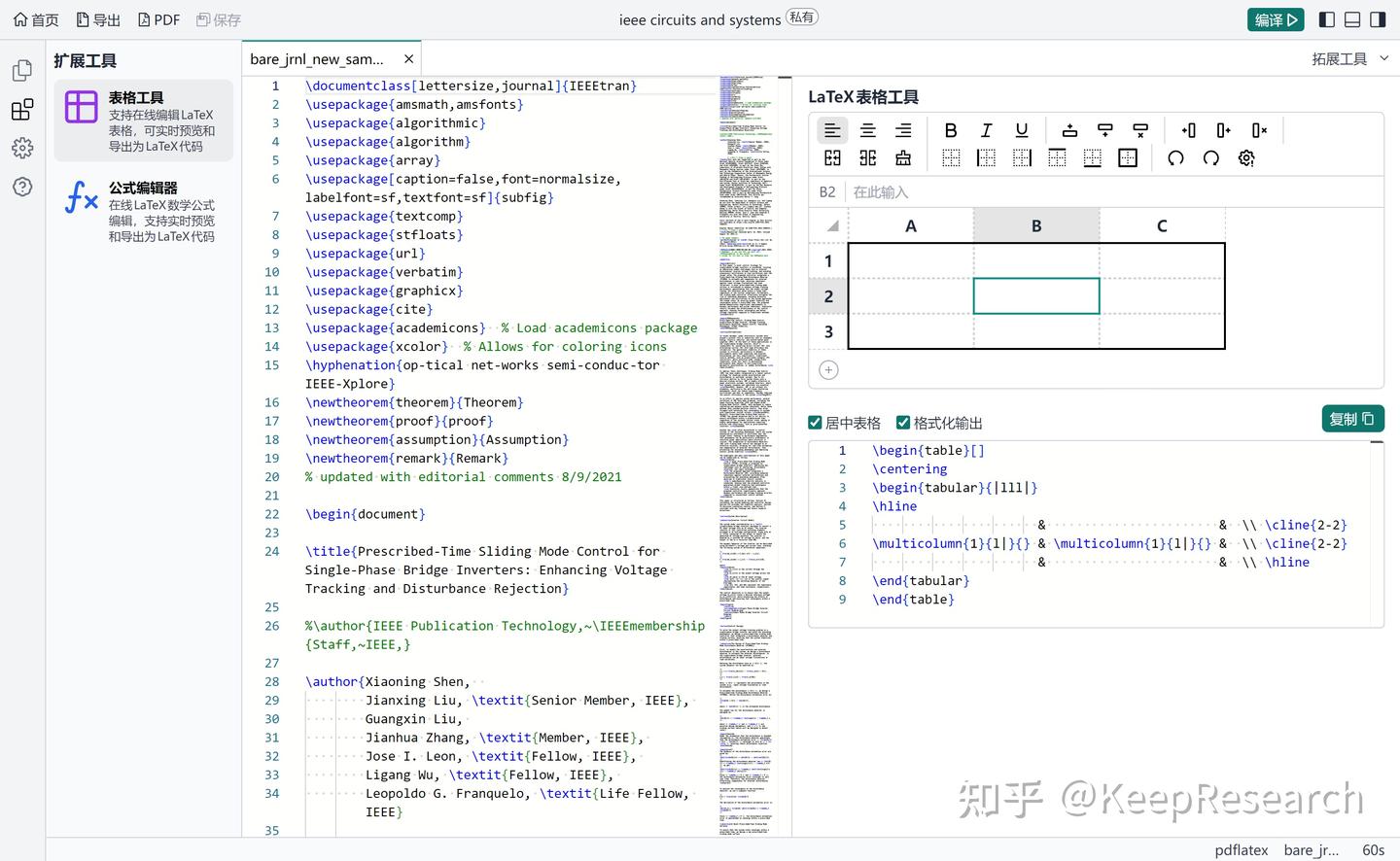Toggle the 格式化输出 checkbox
The height and width of the screenshot is (861, 1400).
point(903,423)
